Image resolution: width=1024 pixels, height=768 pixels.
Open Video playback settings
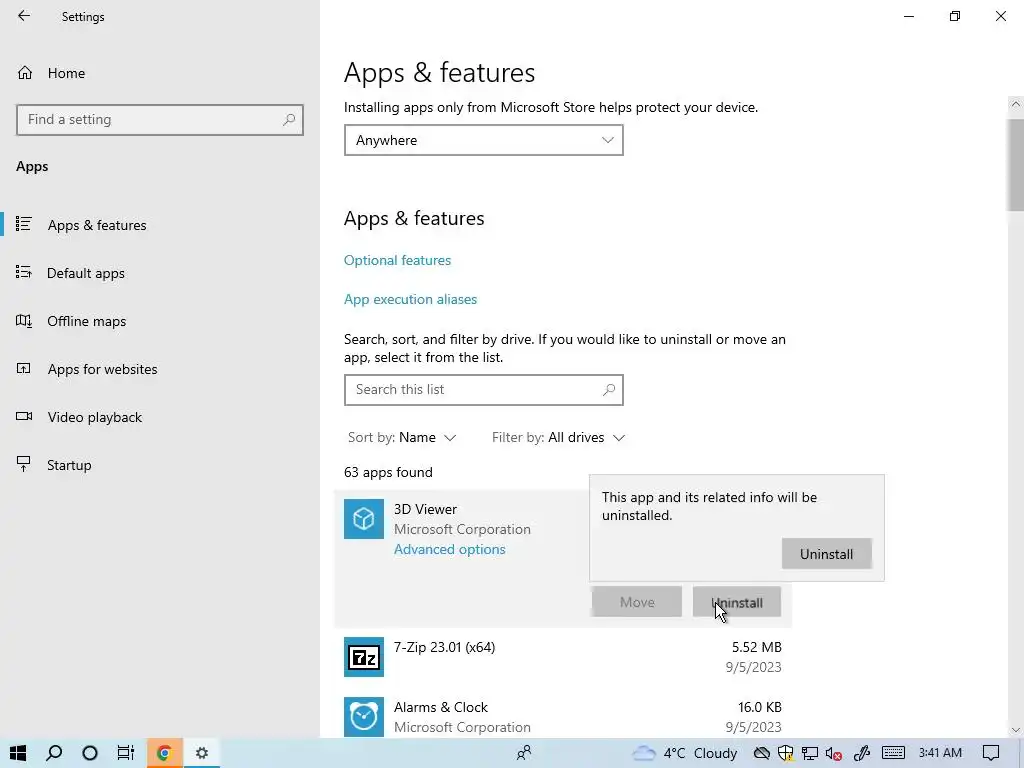[x=94, y=417]
